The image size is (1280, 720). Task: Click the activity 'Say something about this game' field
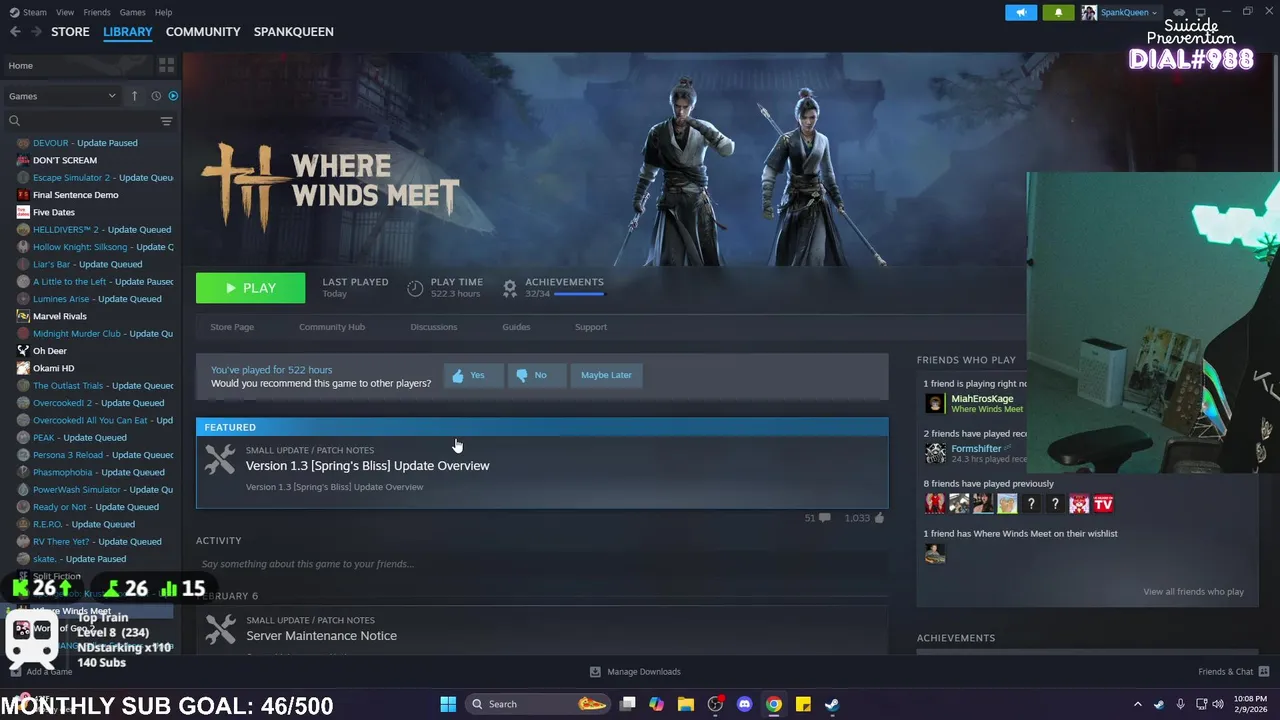(x=542, y=564)
